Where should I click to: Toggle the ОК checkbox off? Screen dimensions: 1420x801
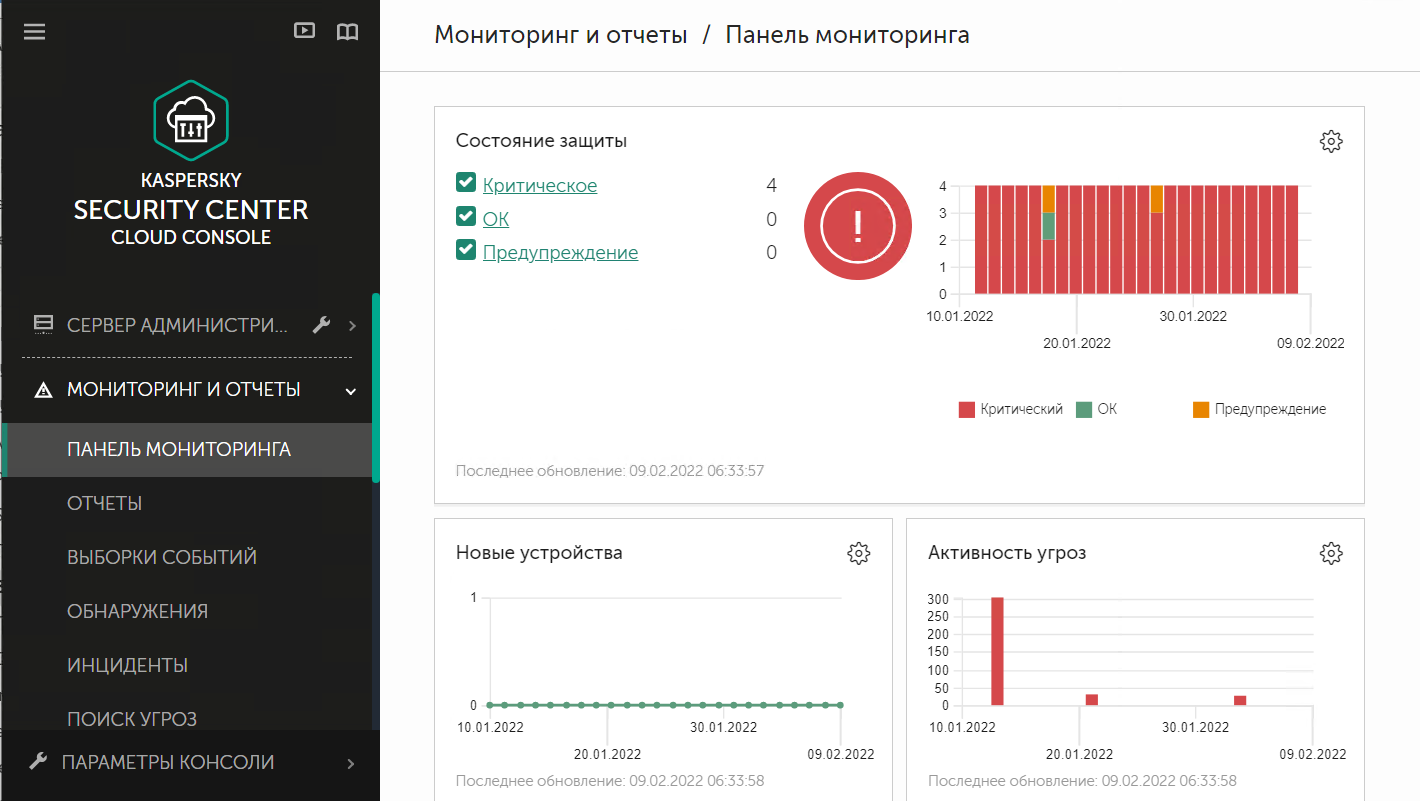click(x=465, y=218)
